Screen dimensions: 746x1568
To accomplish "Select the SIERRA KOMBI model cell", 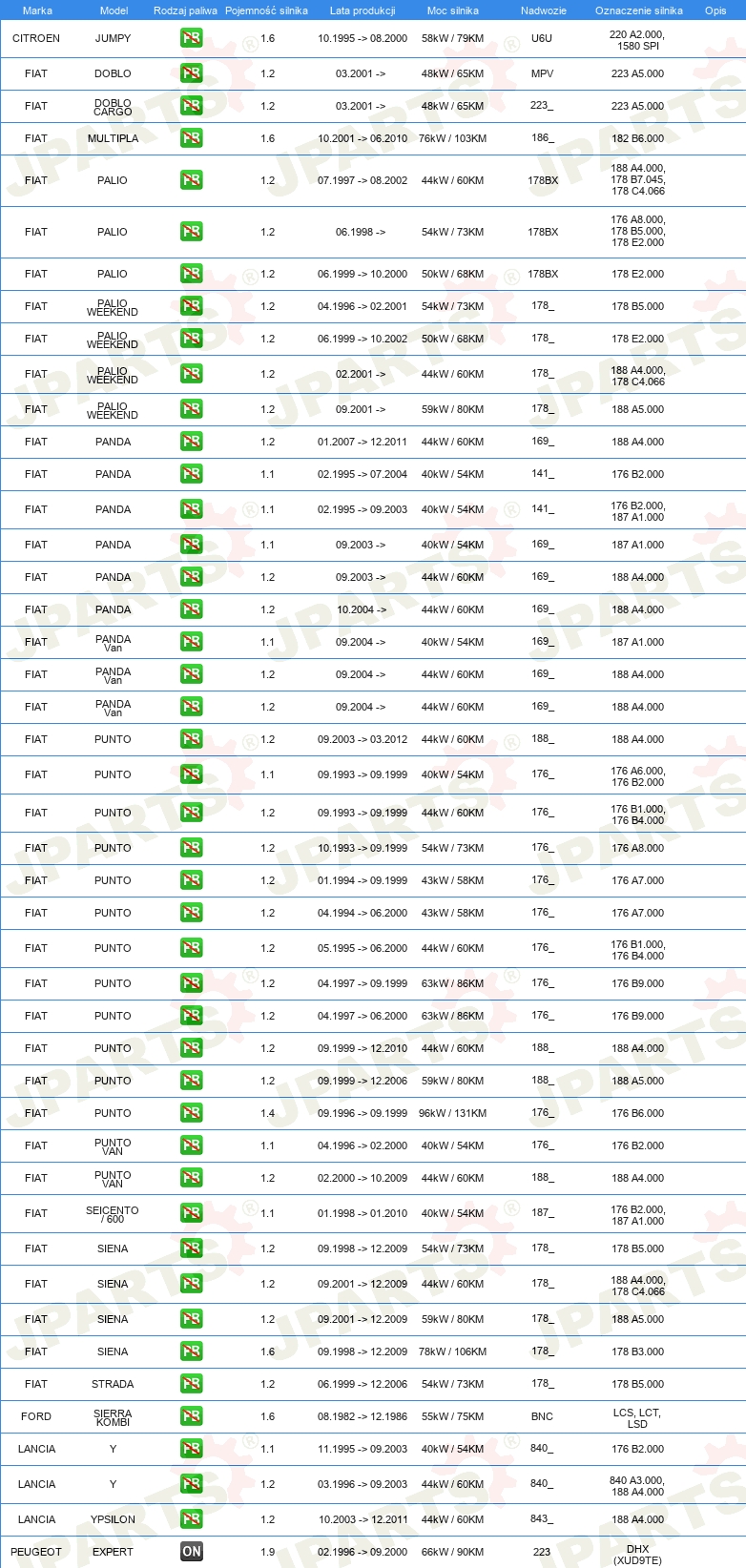I will pos(113,1417).
